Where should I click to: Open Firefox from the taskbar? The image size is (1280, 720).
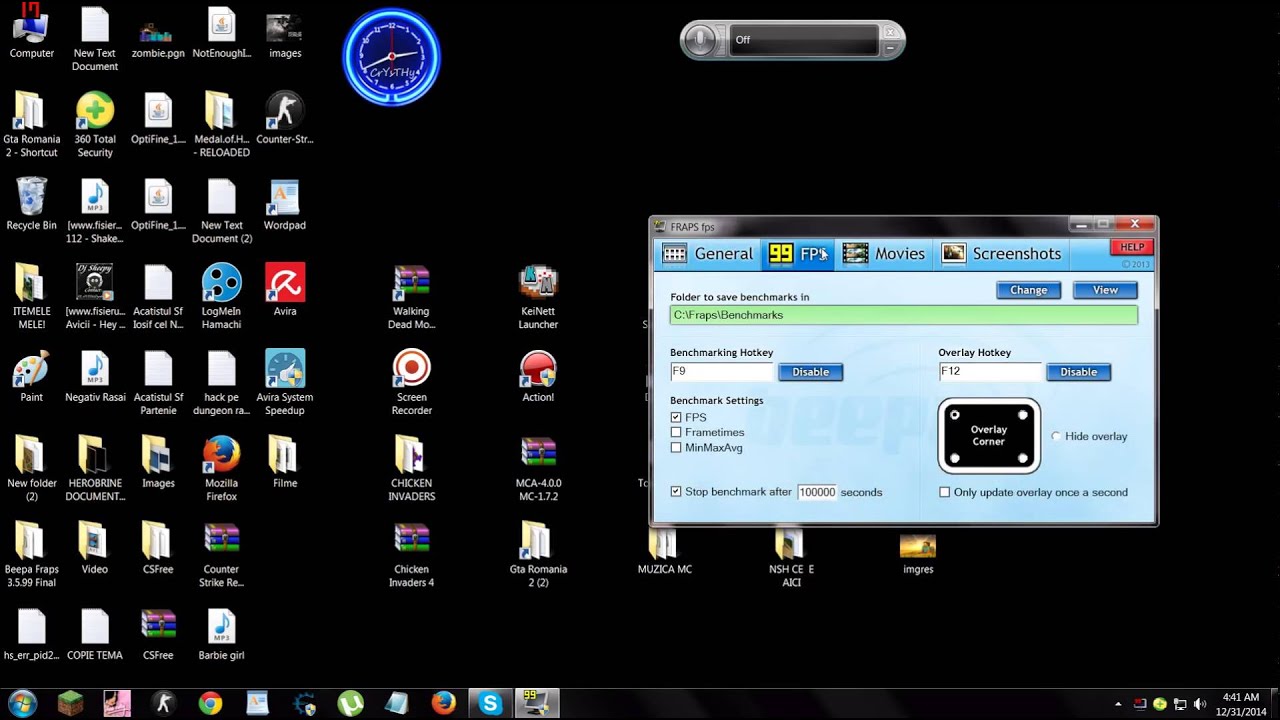coord(443,703)
